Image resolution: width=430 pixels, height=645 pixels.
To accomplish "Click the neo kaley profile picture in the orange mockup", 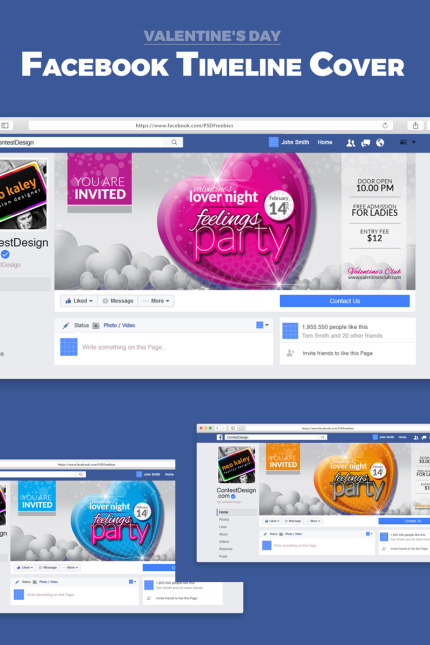I will [x=236, y=465].
